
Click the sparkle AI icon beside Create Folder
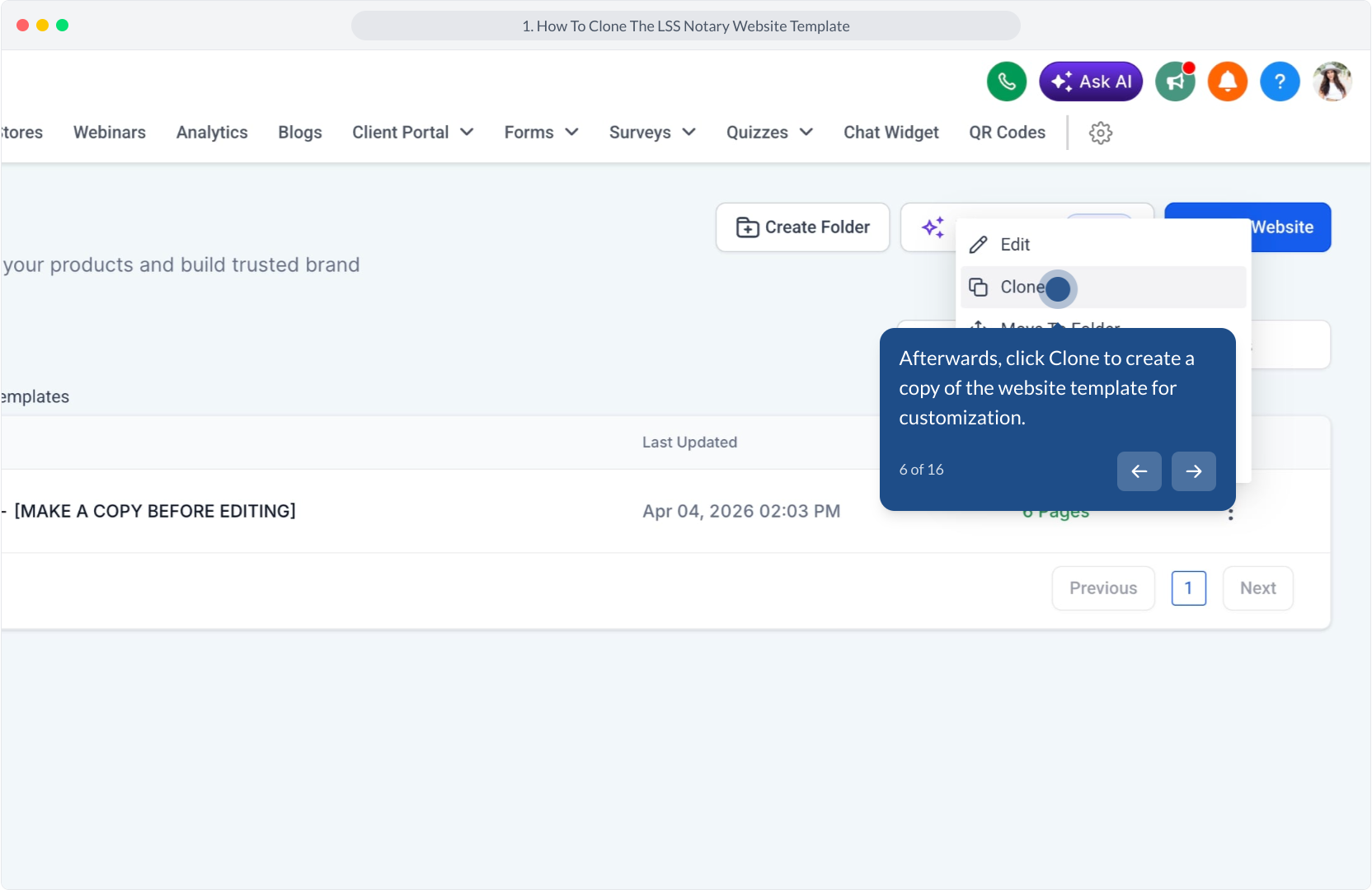[x=933, y=227]
